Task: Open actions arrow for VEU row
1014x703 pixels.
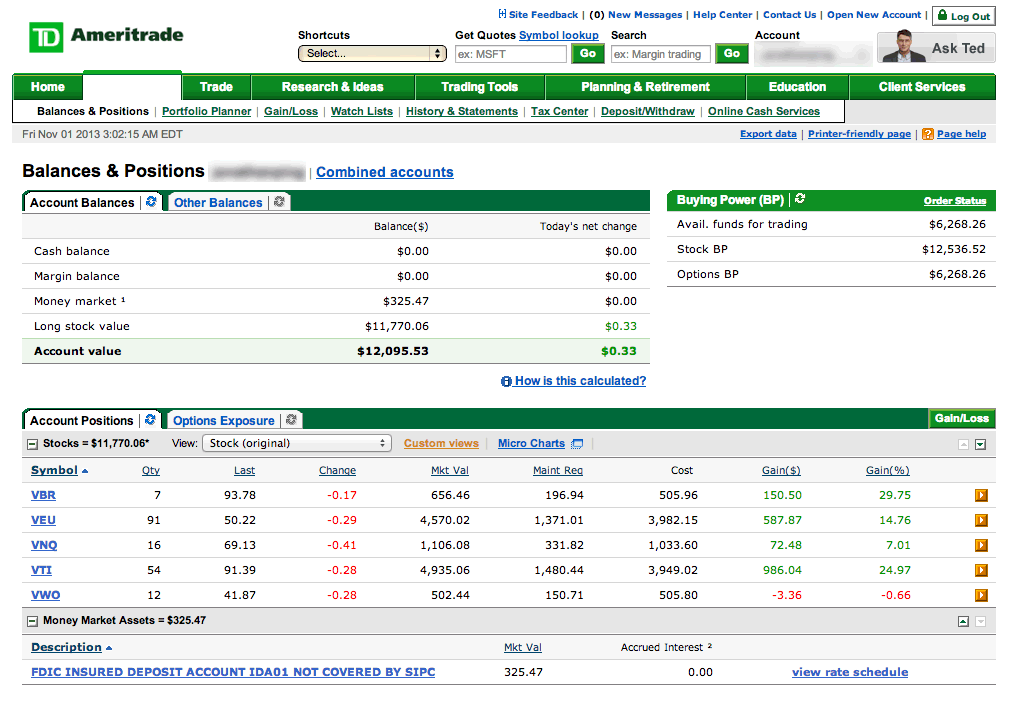Action: tap(981, 521)
